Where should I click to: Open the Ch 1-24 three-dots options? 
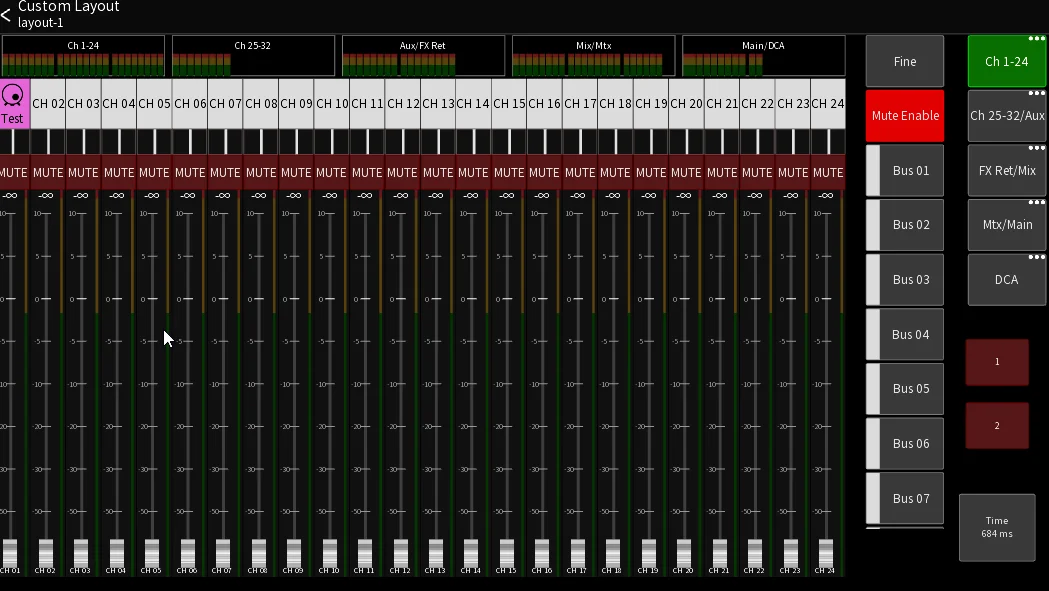(1036, 39)
